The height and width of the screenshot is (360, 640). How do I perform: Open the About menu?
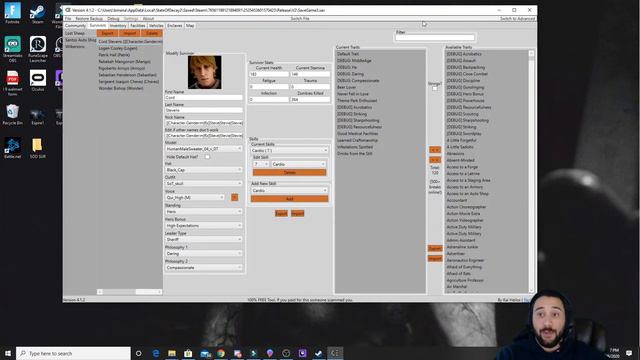click(x=148, y=19)
